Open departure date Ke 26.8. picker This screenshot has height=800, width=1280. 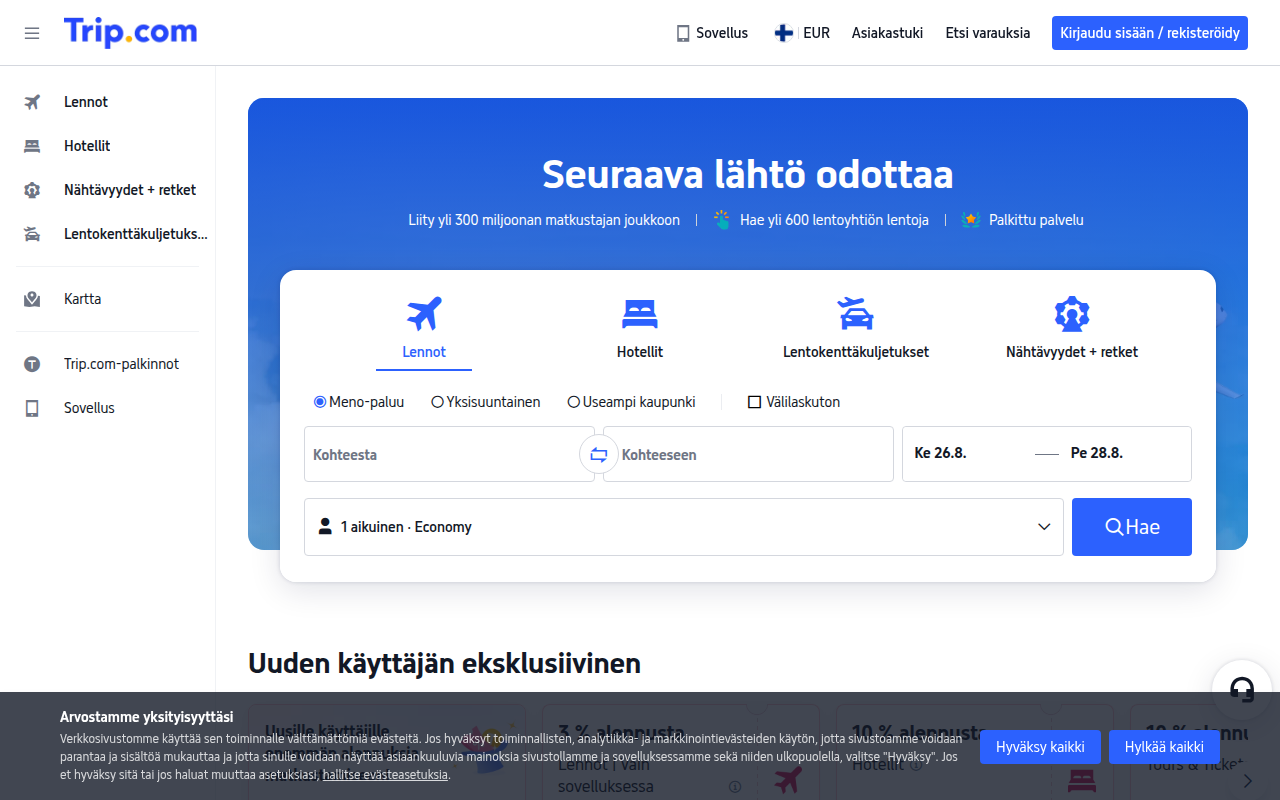(x=941, y=453)
